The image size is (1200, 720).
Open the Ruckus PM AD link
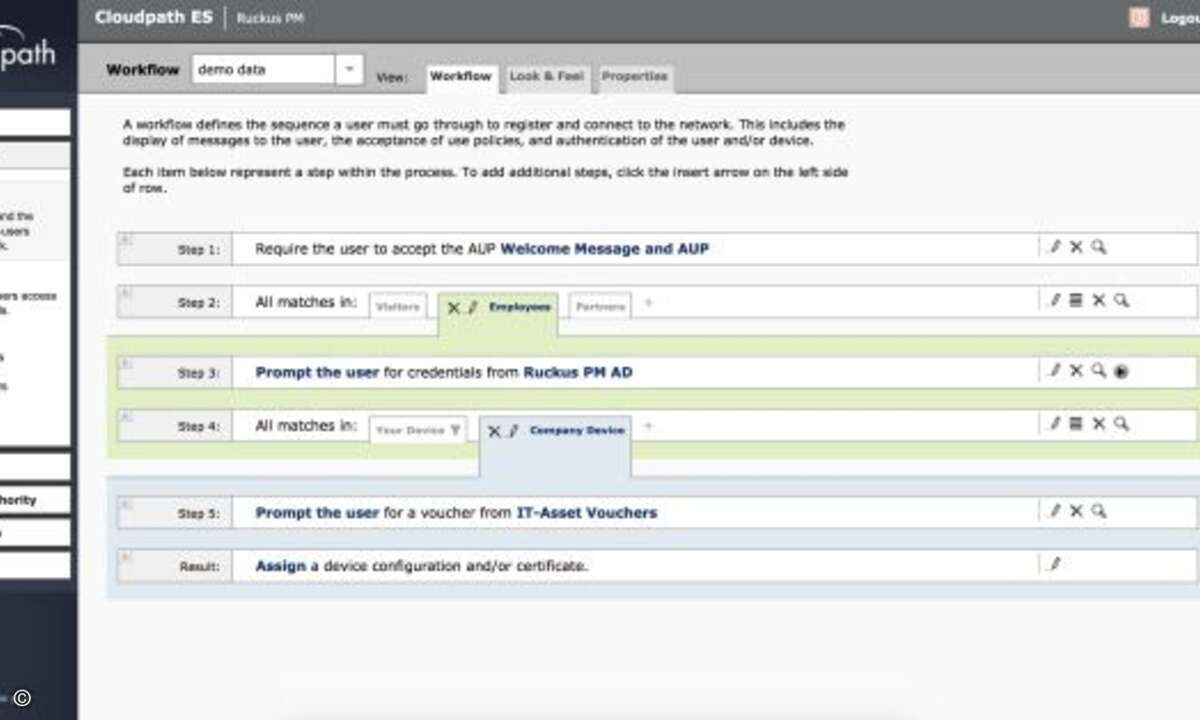(x=578, y=372)
